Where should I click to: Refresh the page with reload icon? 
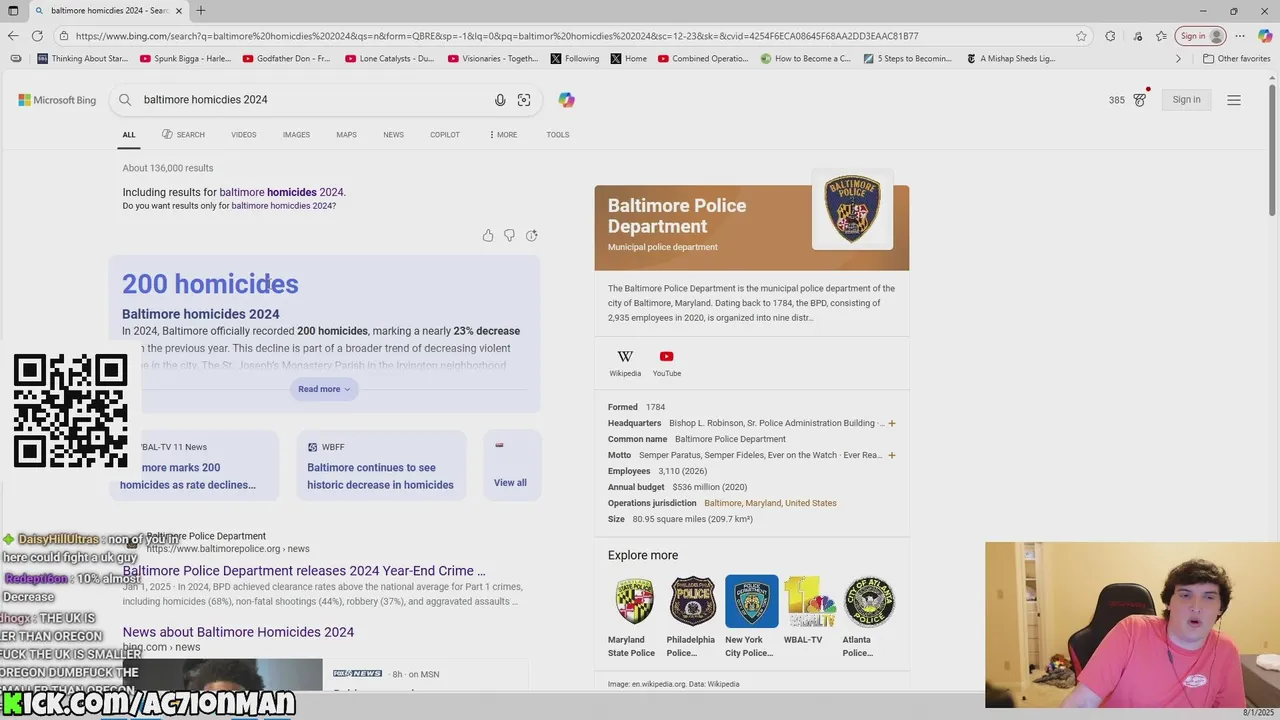coord(37,36)
